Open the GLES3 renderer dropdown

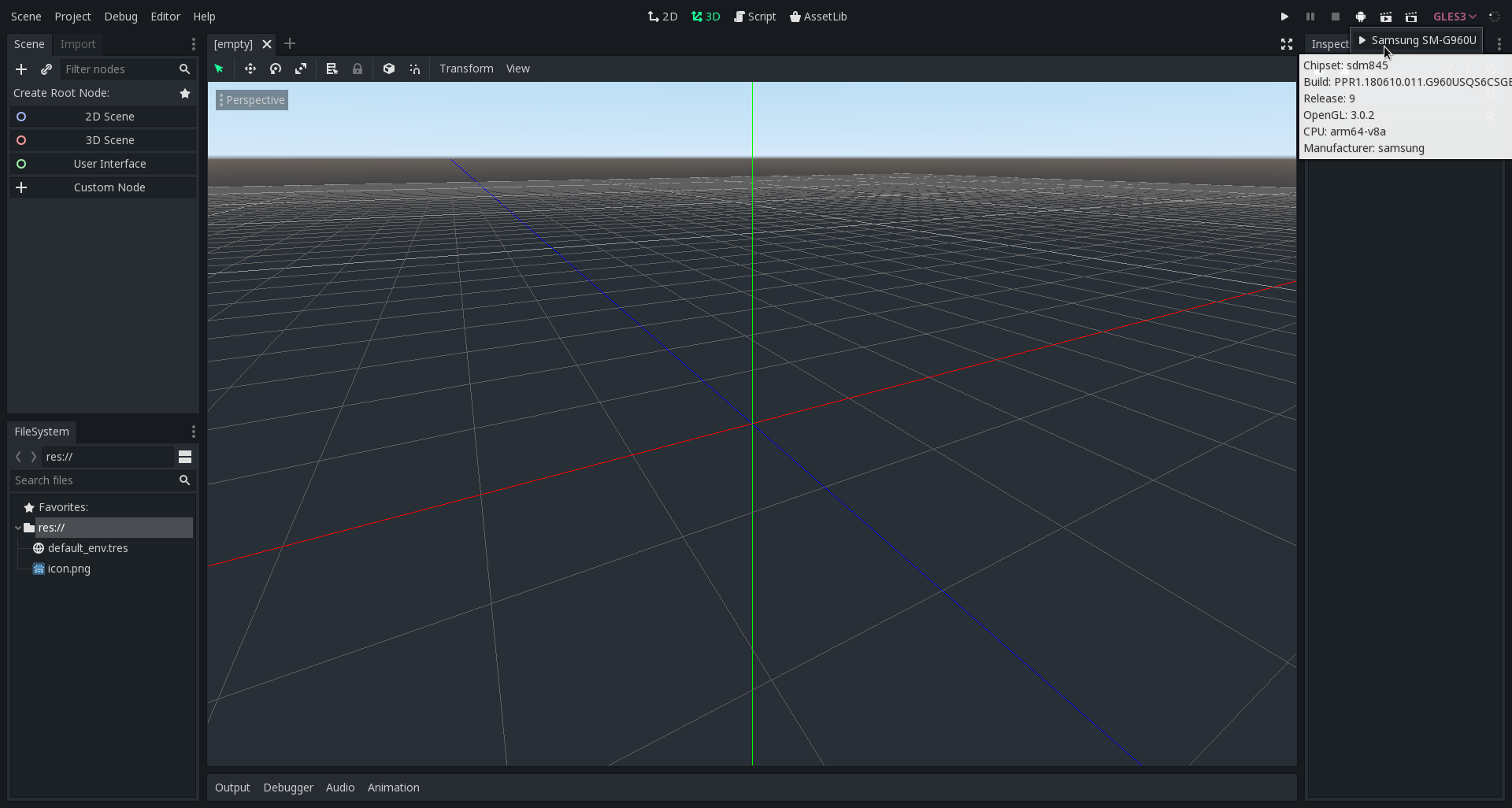tap(1454, 17)
